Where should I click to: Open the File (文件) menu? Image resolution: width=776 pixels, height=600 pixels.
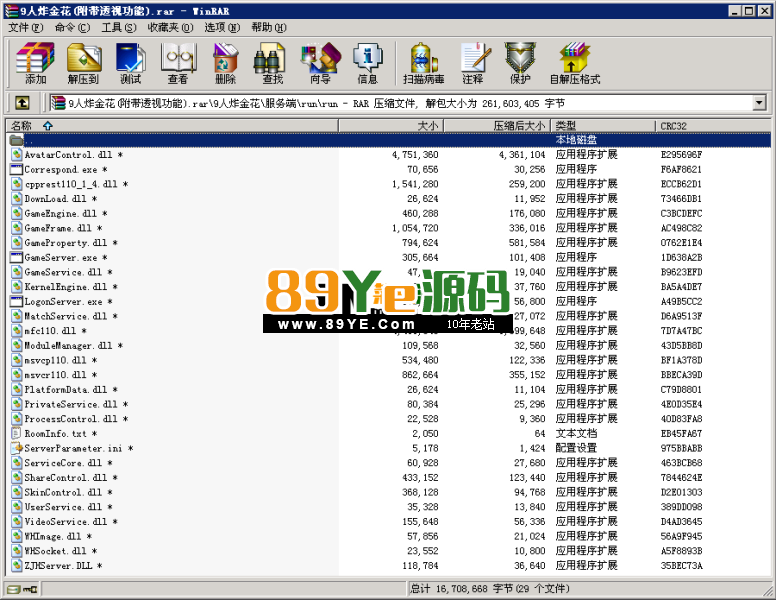(20, 28)
